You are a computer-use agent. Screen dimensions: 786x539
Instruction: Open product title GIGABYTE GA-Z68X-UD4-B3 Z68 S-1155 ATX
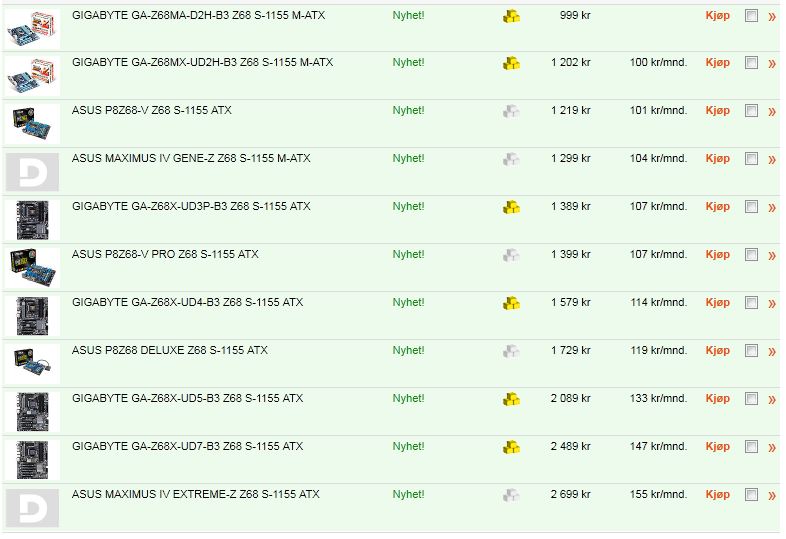[x=187, y=302]
